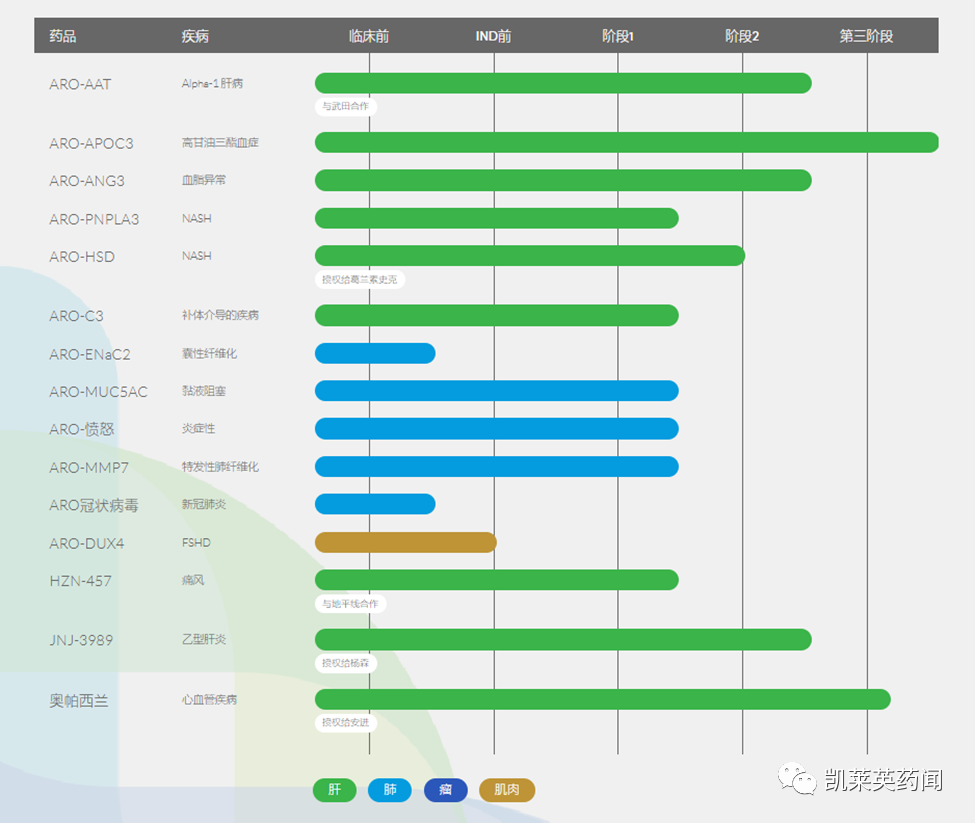975x823 pixels.
Task: Click the 授权给葛兰素史克 tag under ARO-HSD
Action: coord(359,279)
